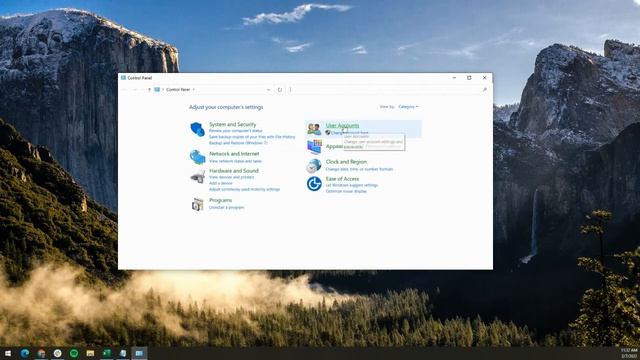This screenshot has width=640, height=360.
Task: Expand the address bar history dropdown
Action: 269,89
